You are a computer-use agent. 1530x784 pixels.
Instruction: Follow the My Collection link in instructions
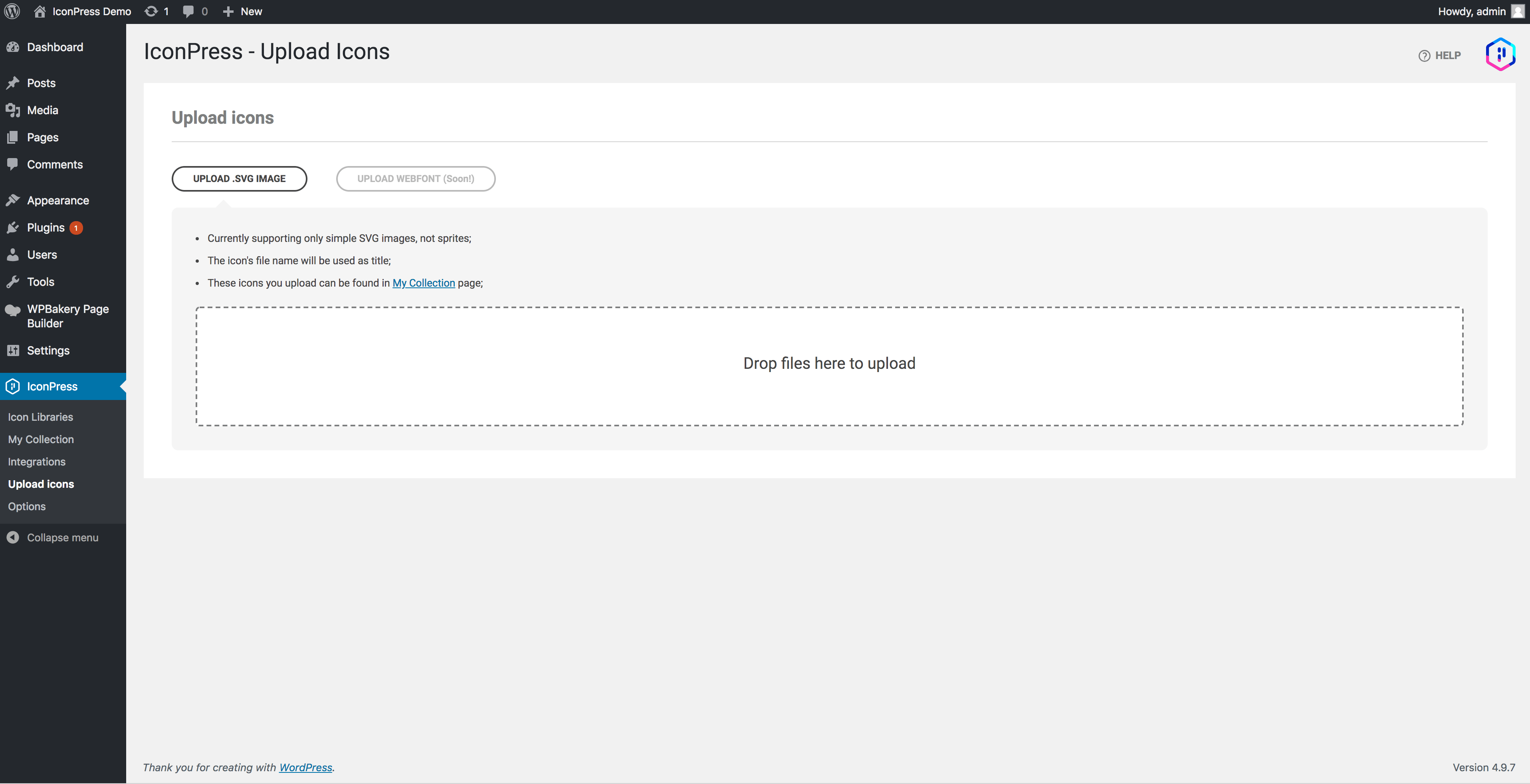tap(424, 283)
